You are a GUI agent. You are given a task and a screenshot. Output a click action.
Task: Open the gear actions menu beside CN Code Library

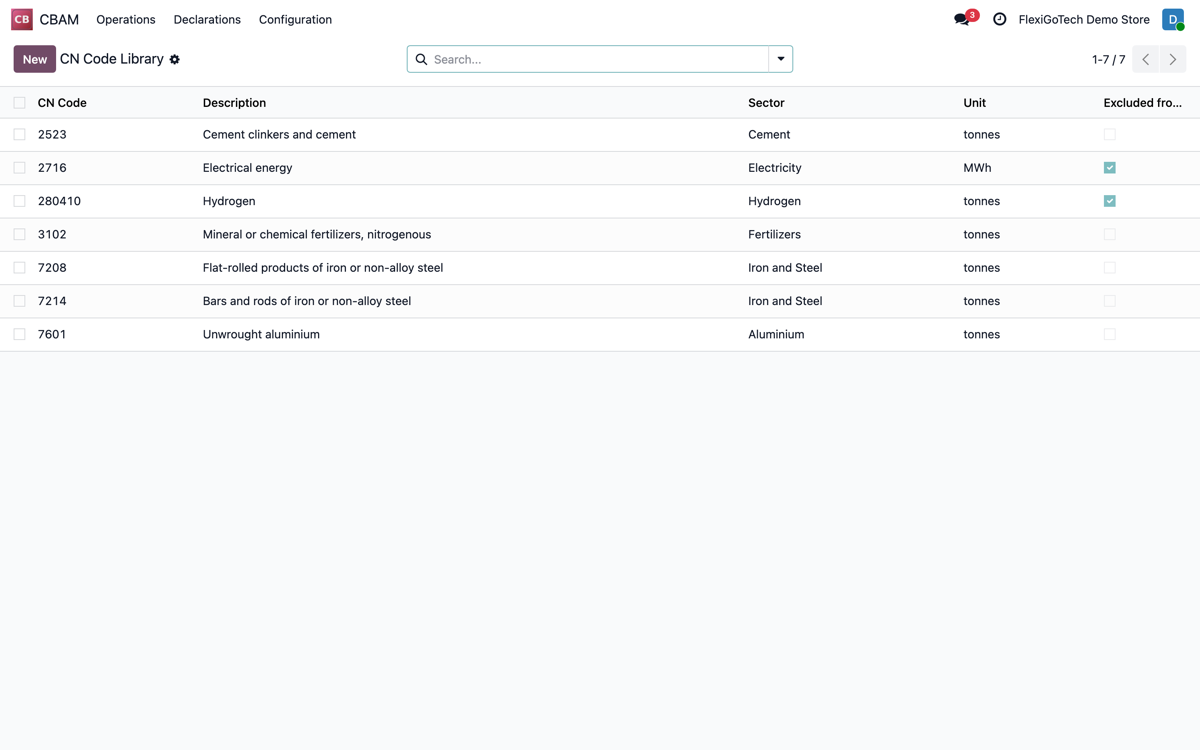point(175,60)
